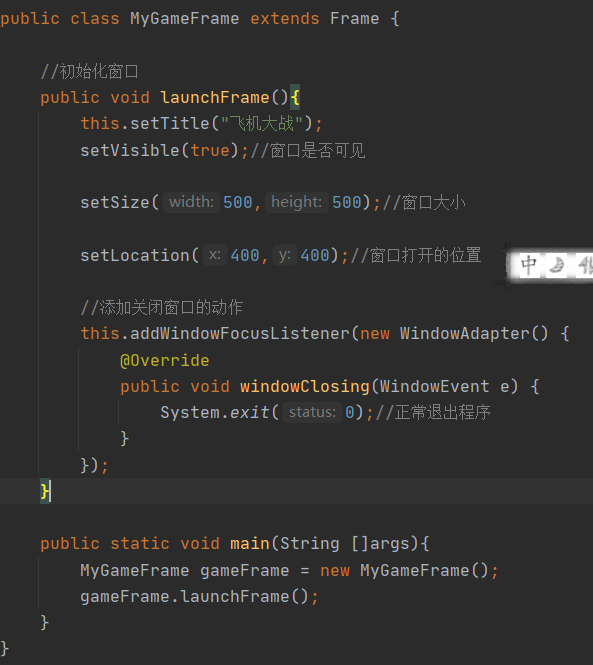Click the MyGameFrame class name in declaration
Viewport: 593px width, 665px height.
(x=185, y=19)
